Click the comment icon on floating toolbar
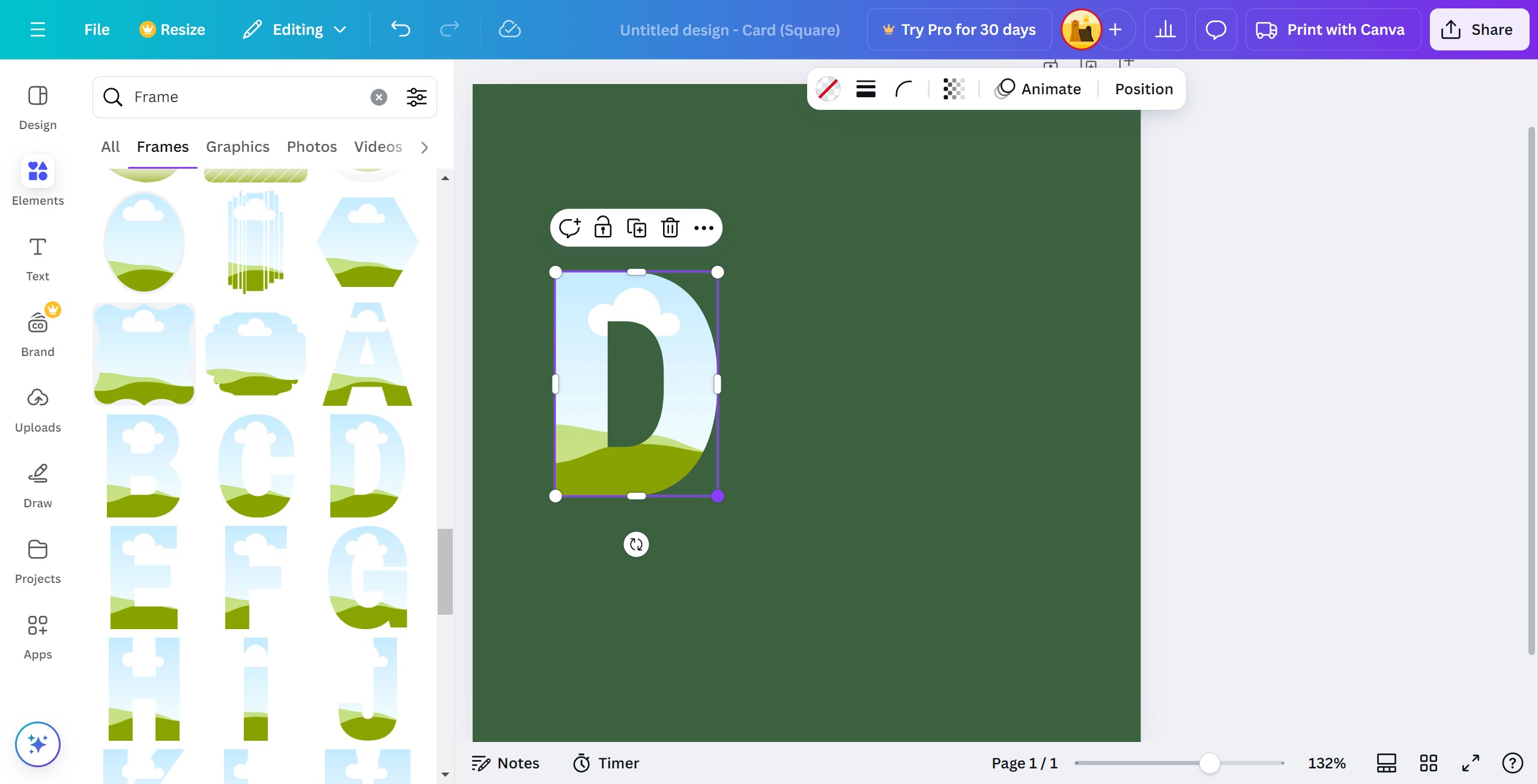 569,228
